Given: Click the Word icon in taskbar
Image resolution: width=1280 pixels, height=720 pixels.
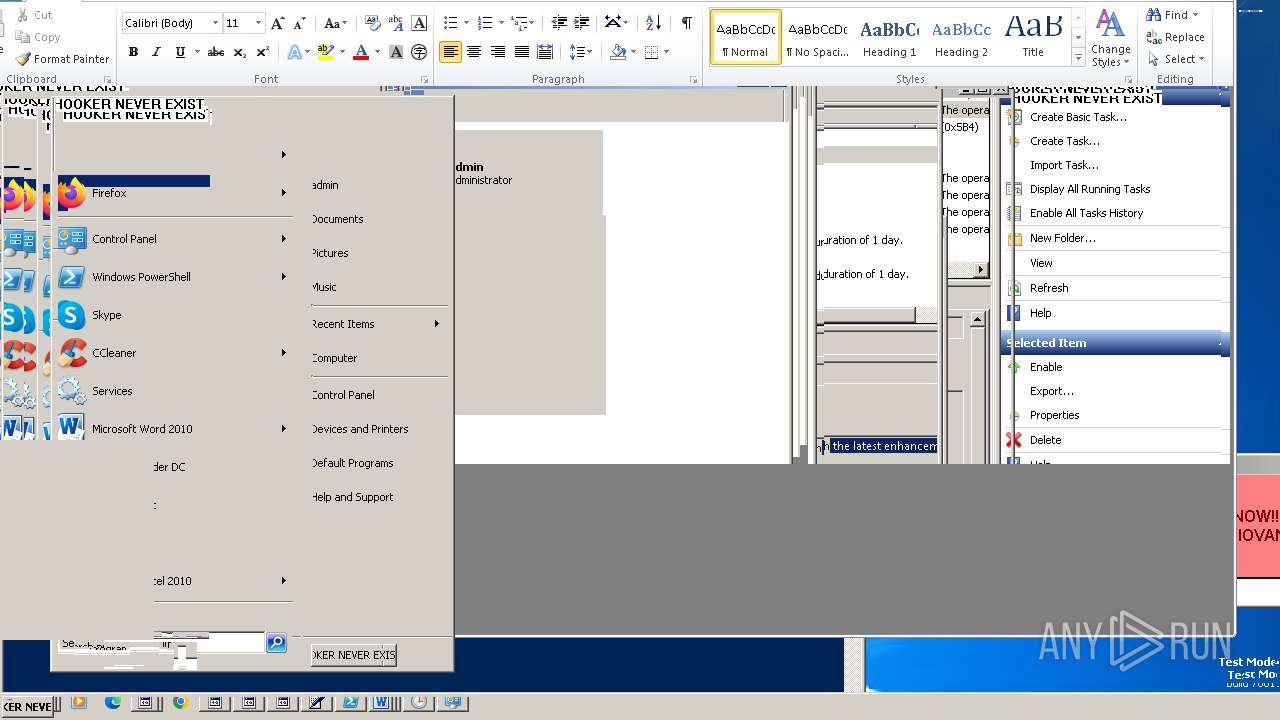Looking at the screenshot, I should pos(382,703).
